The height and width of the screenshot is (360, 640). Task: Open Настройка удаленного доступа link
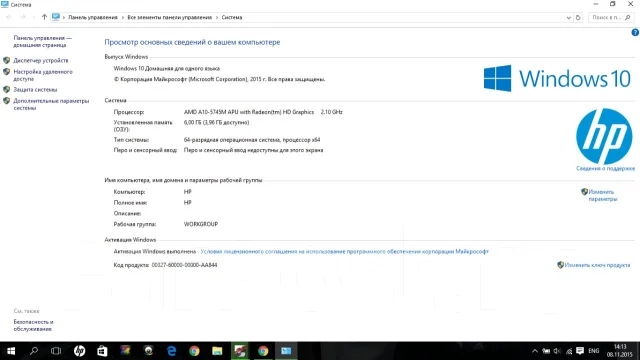pos(43,75)
